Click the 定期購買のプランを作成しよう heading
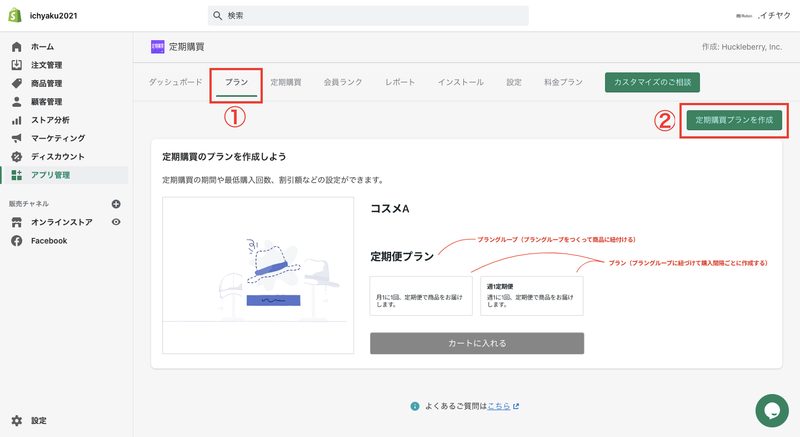The width and height of the screenshot is (800, 437). [224, 157]
